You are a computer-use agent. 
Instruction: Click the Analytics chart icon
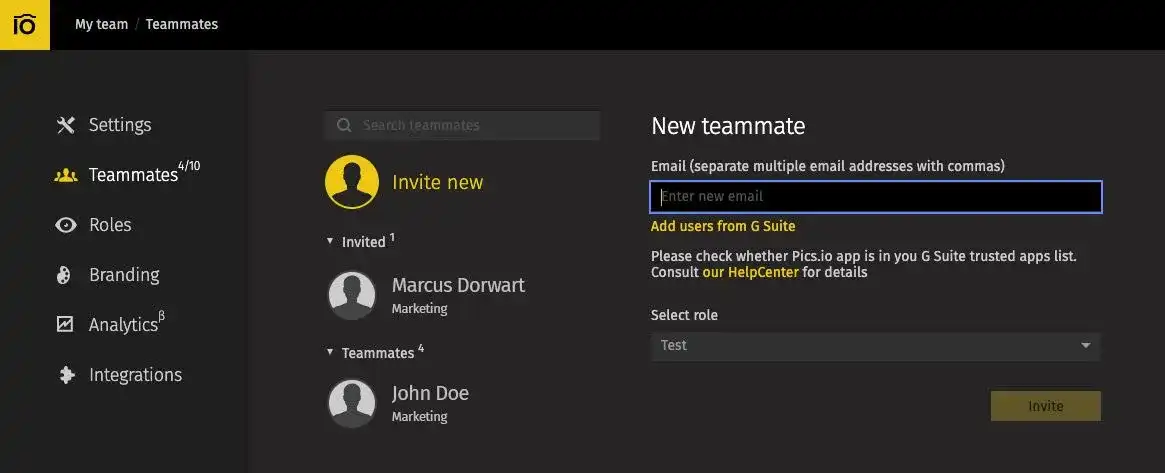[65, 324]
